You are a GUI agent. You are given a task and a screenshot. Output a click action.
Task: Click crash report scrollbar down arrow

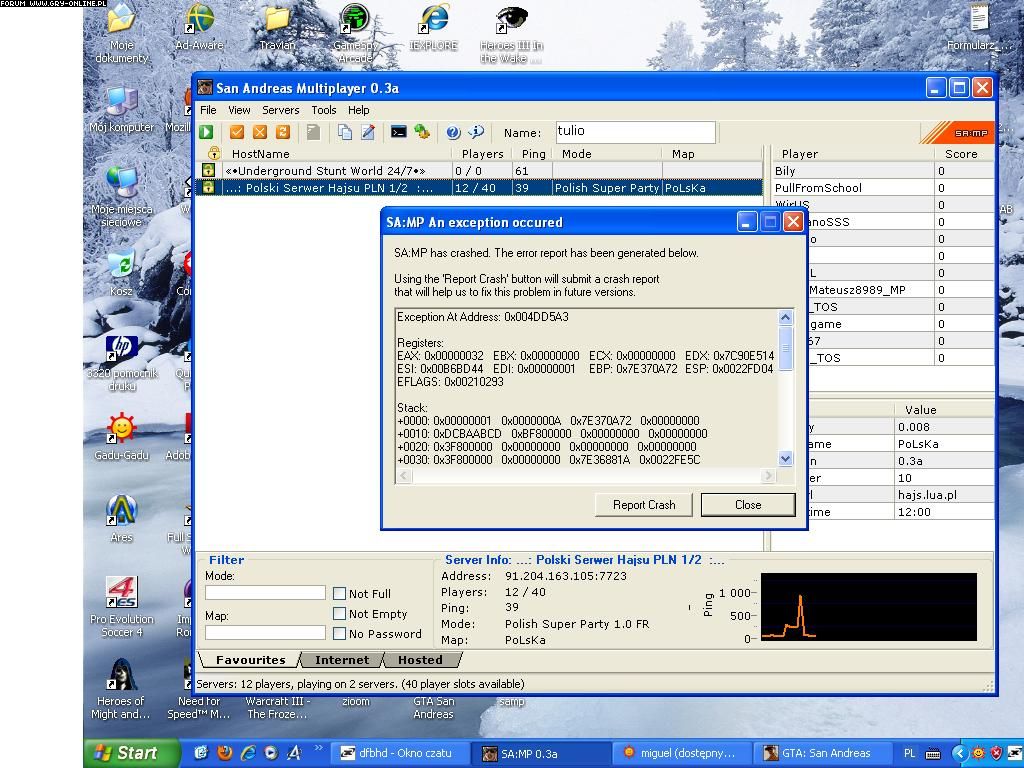point(785,459)
